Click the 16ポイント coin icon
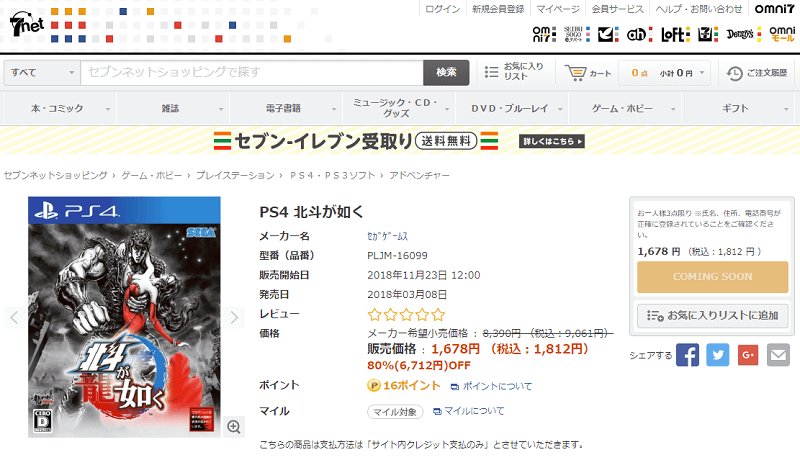The height and width of the screenshot is (460, 800). point(374,386)
